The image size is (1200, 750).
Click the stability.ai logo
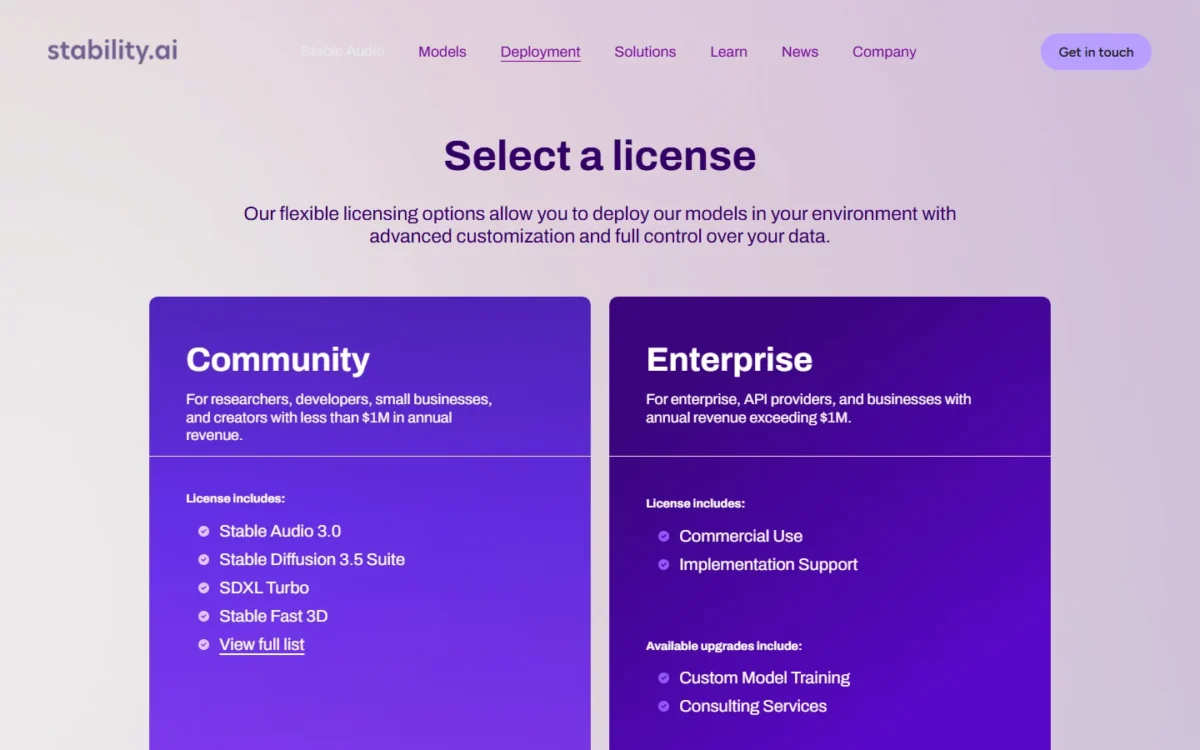click(112, 51)
